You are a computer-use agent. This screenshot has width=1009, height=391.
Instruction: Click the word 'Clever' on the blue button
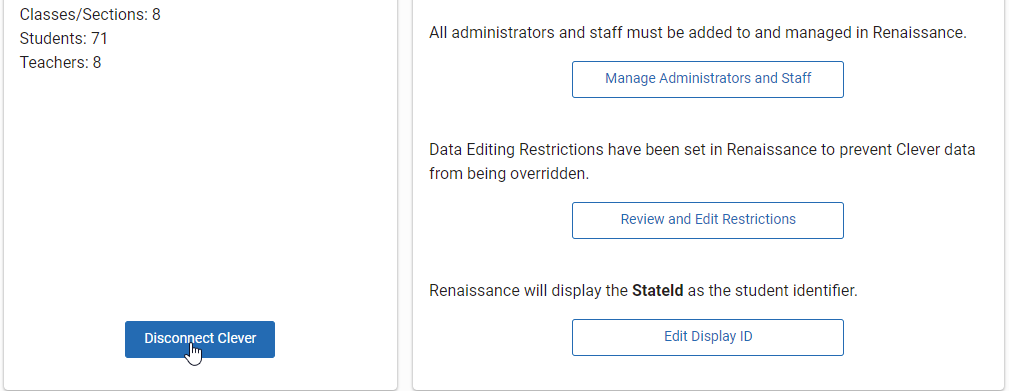(x=236, y=338)
